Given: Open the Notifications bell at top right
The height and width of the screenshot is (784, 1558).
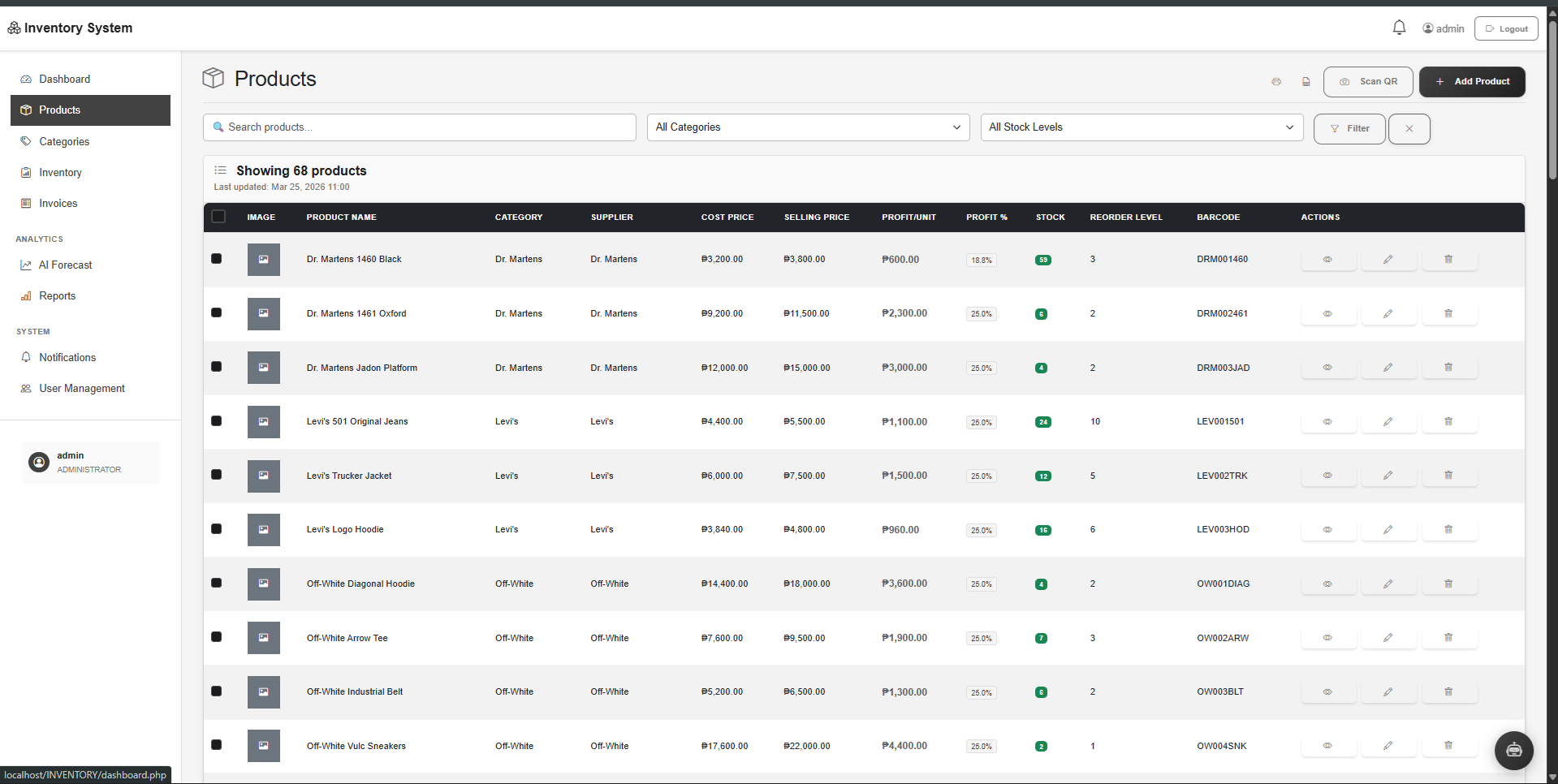Looking at the screenshot, I should (x=1399, y=27).
